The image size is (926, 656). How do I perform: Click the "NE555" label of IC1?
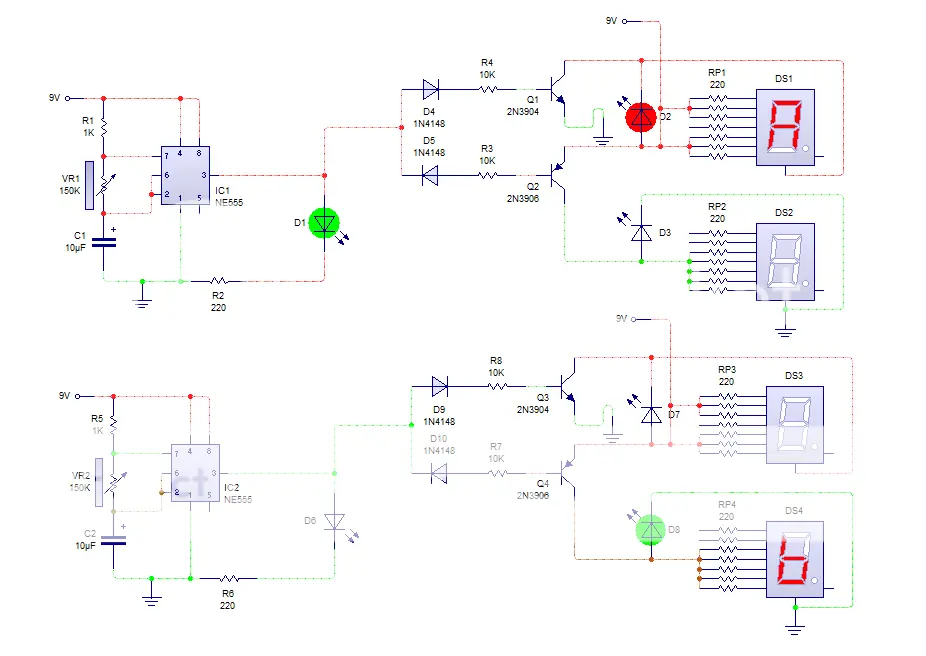[x=229, y=203]
